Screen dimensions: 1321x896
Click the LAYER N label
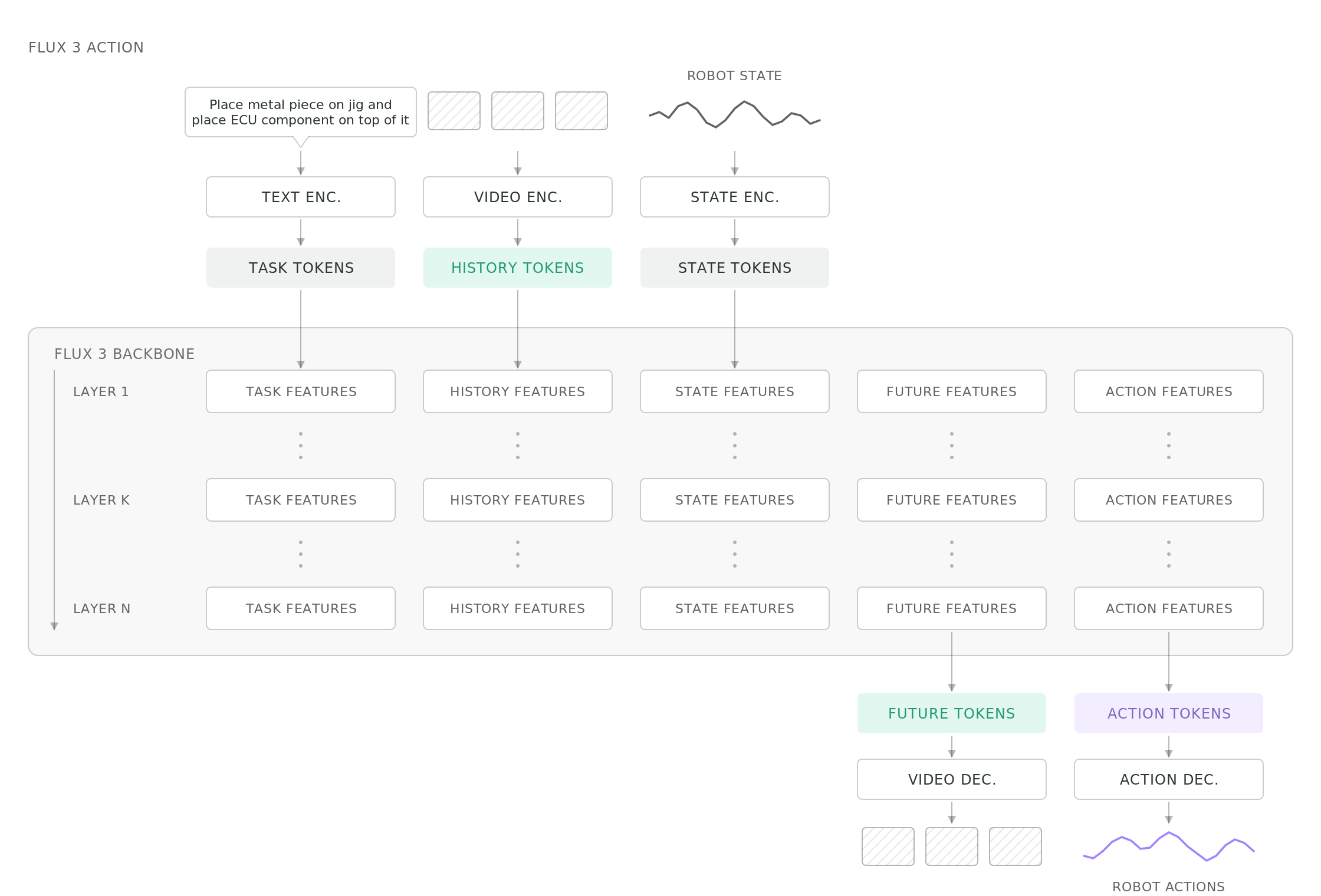pos(101,609)
